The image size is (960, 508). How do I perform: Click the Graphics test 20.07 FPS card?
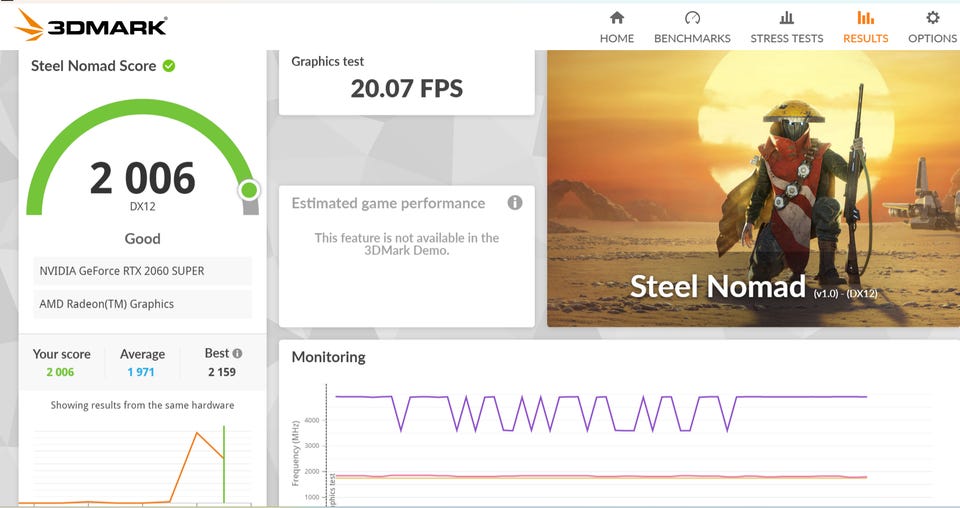(x=407, y=83)
